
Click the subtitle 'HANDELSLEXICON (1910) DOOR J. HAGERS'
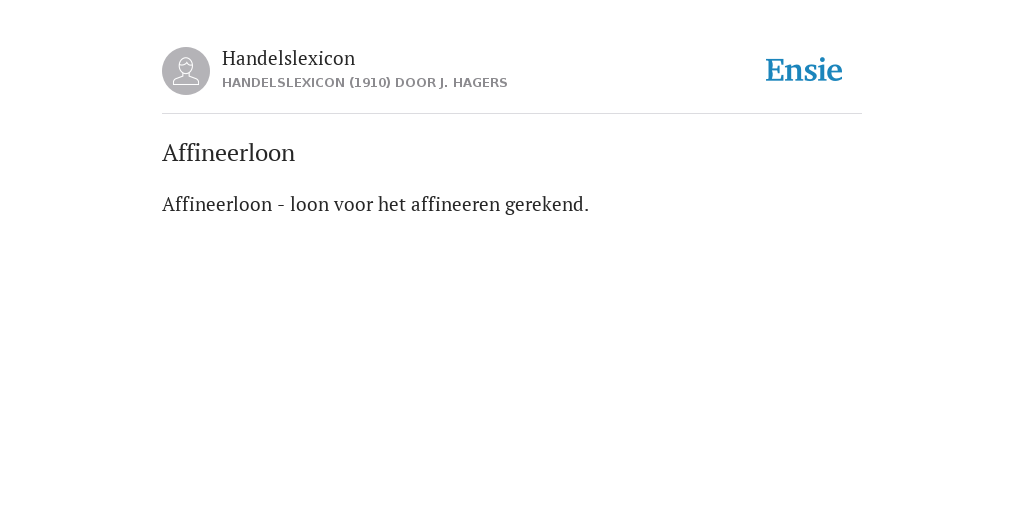click(364, 83)
